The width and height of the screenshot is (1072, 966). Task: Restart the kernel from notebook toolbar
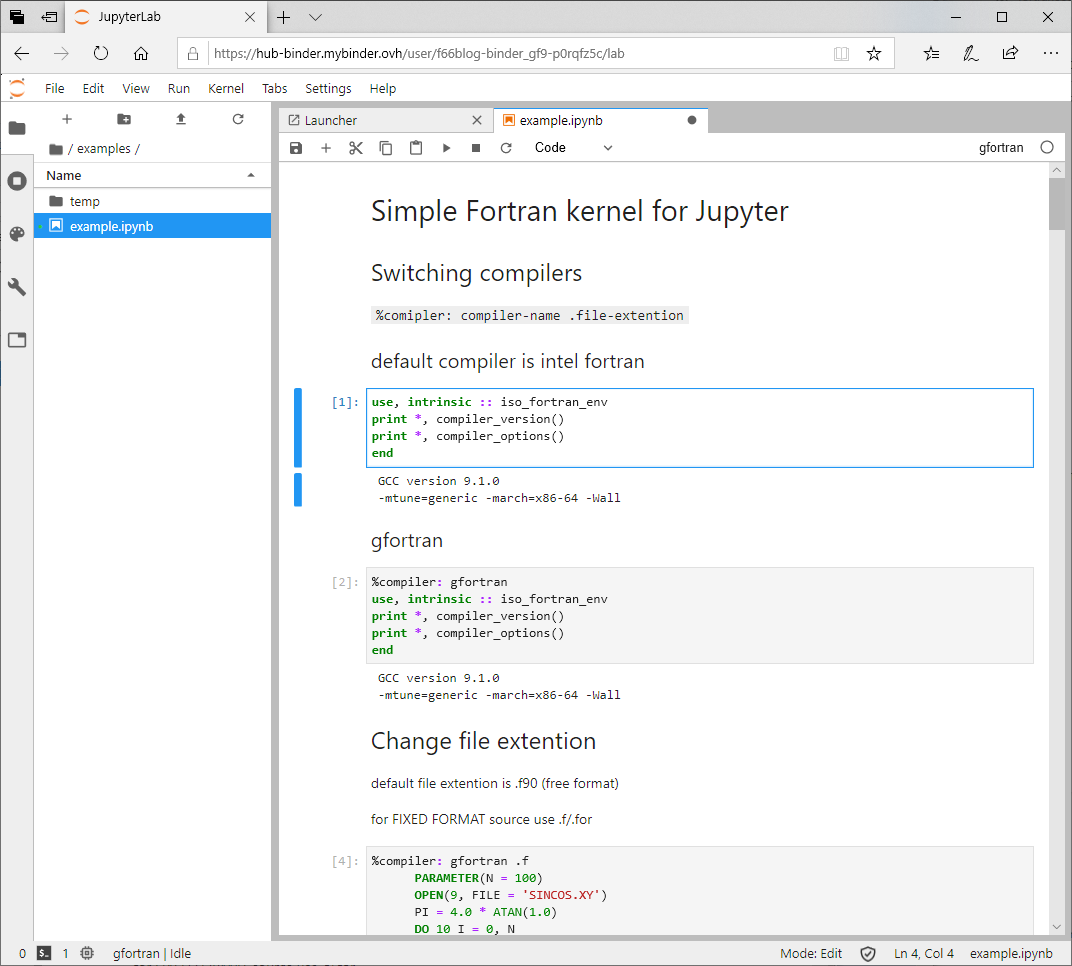(506, 148)
